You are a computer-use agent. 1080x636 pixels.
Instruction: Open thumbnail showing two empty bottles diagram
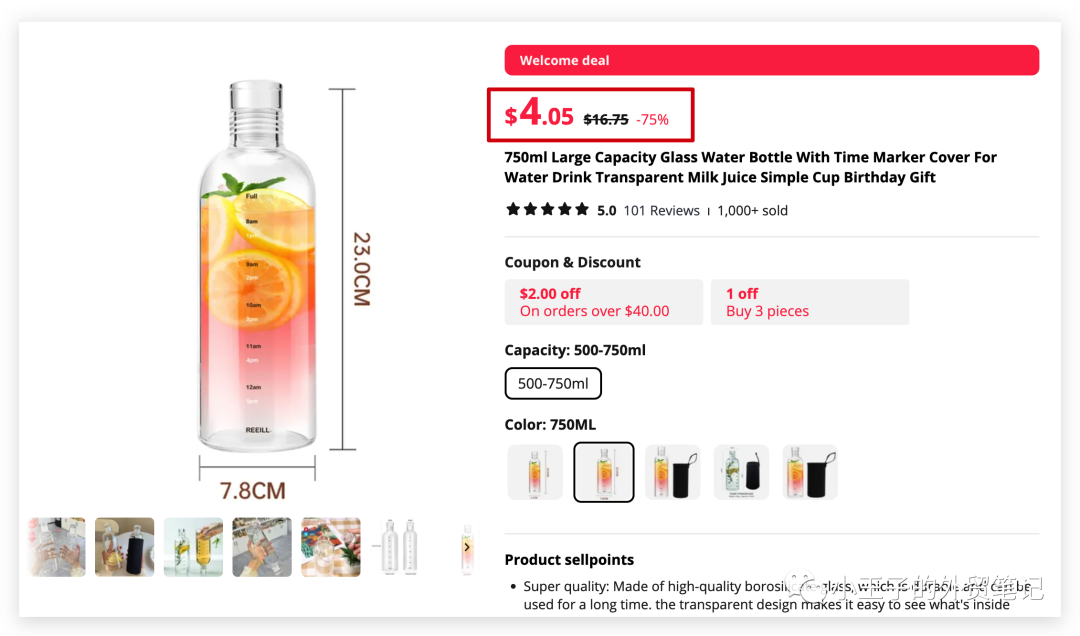(x=399, y=547)
